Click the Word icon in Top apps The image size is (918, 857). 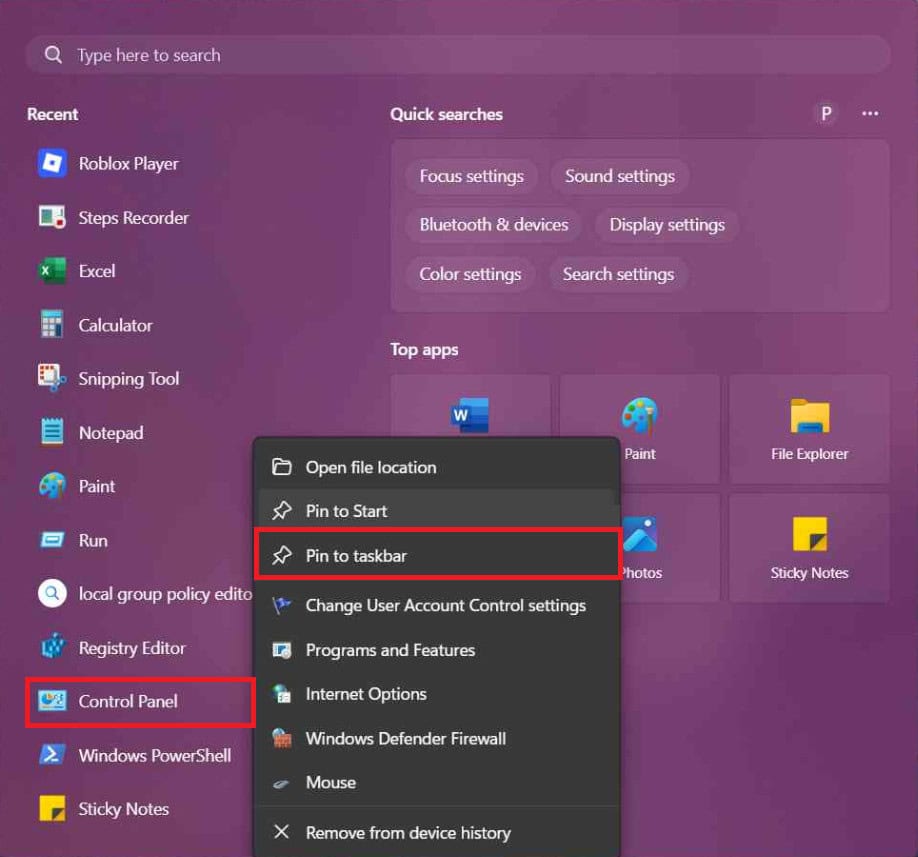coord(470,415)
